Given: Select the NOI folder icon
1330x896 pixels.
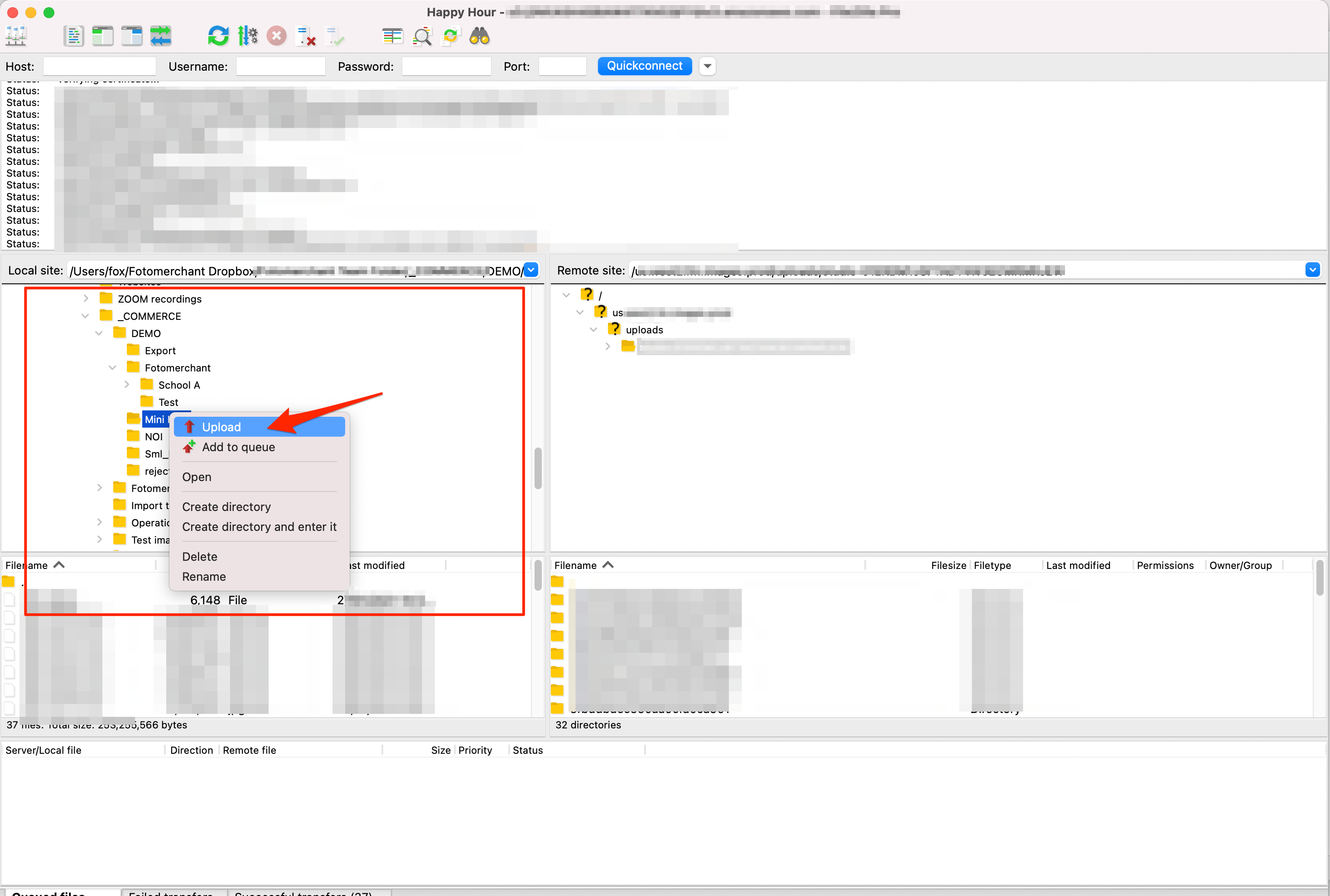Looking at the screenshot, I should coord(133,435).
